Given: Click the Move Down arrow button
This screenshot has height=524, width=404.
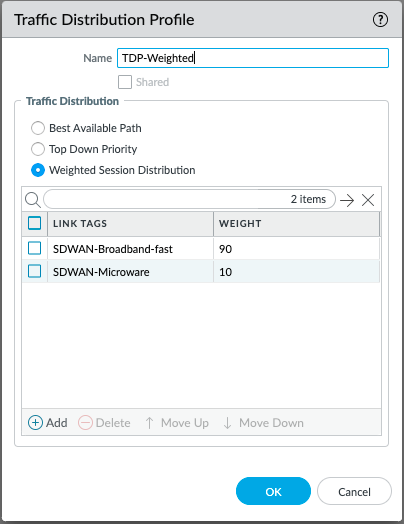Looking at the screenshot, I should (264, 423).
